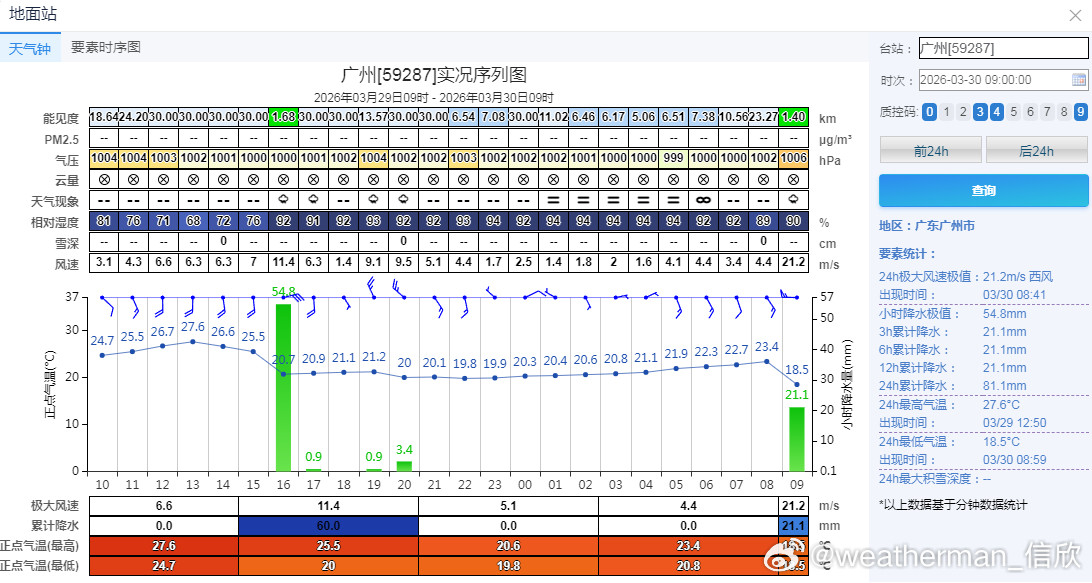Select the 天气钟 tab

click(x=30, y=48)
